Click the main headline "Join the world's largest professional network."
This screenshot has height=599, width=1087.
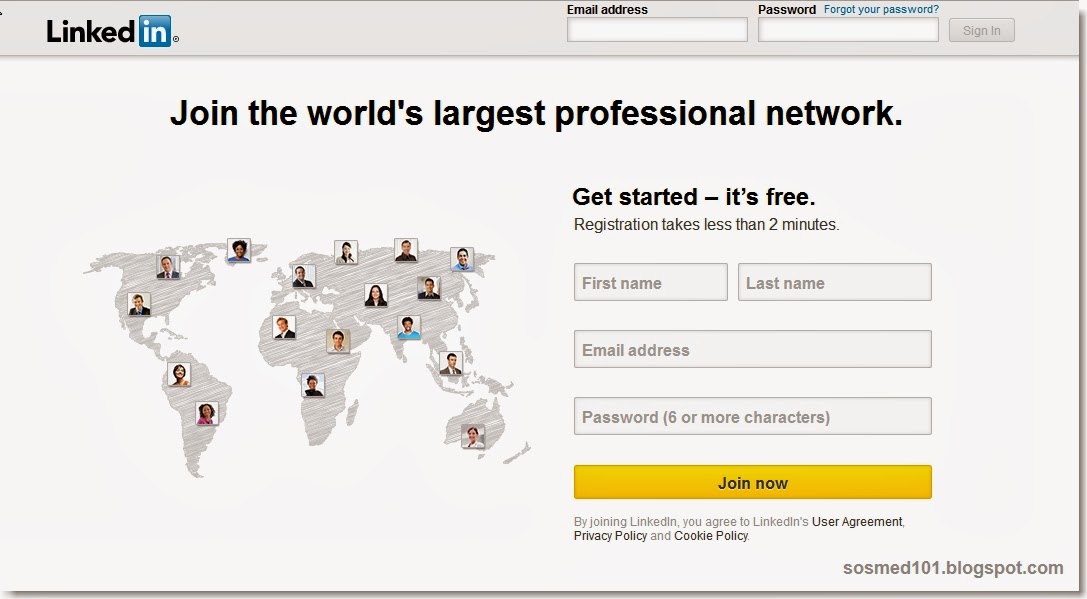[537, 113]
